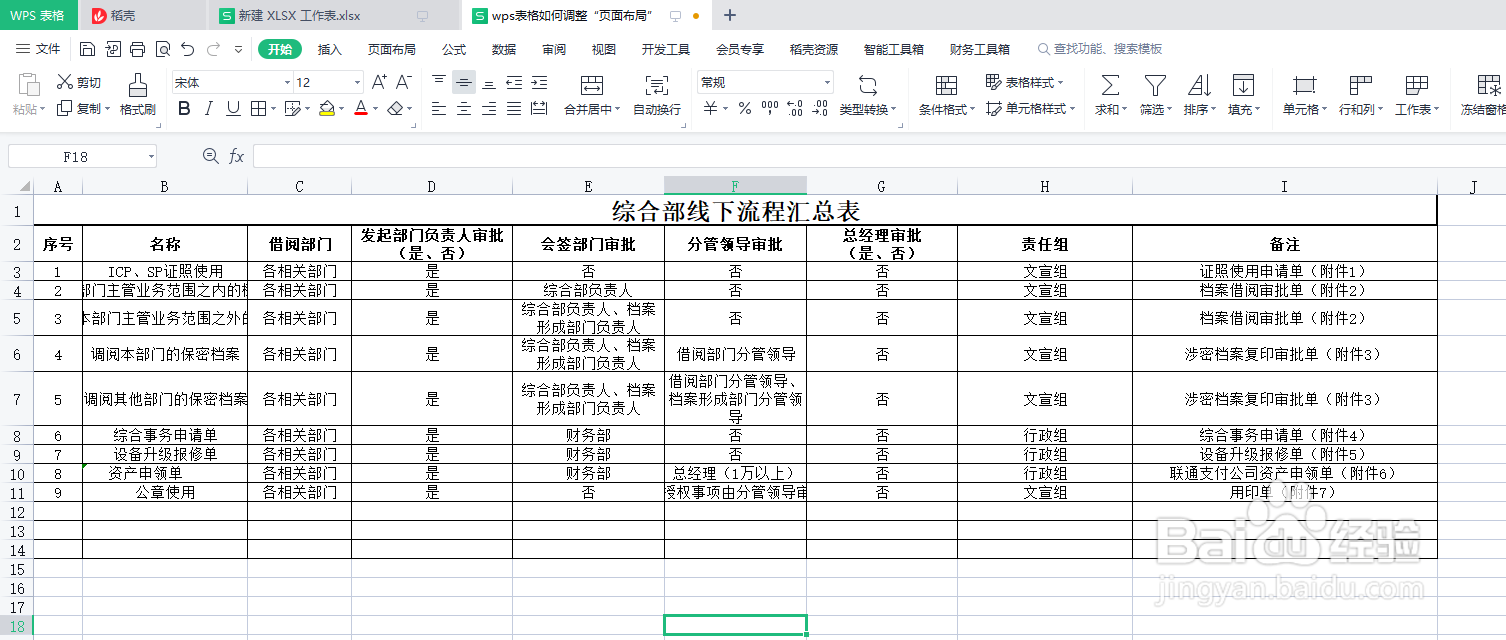Switch to the 视图 ribbon tab

point(604,49)
